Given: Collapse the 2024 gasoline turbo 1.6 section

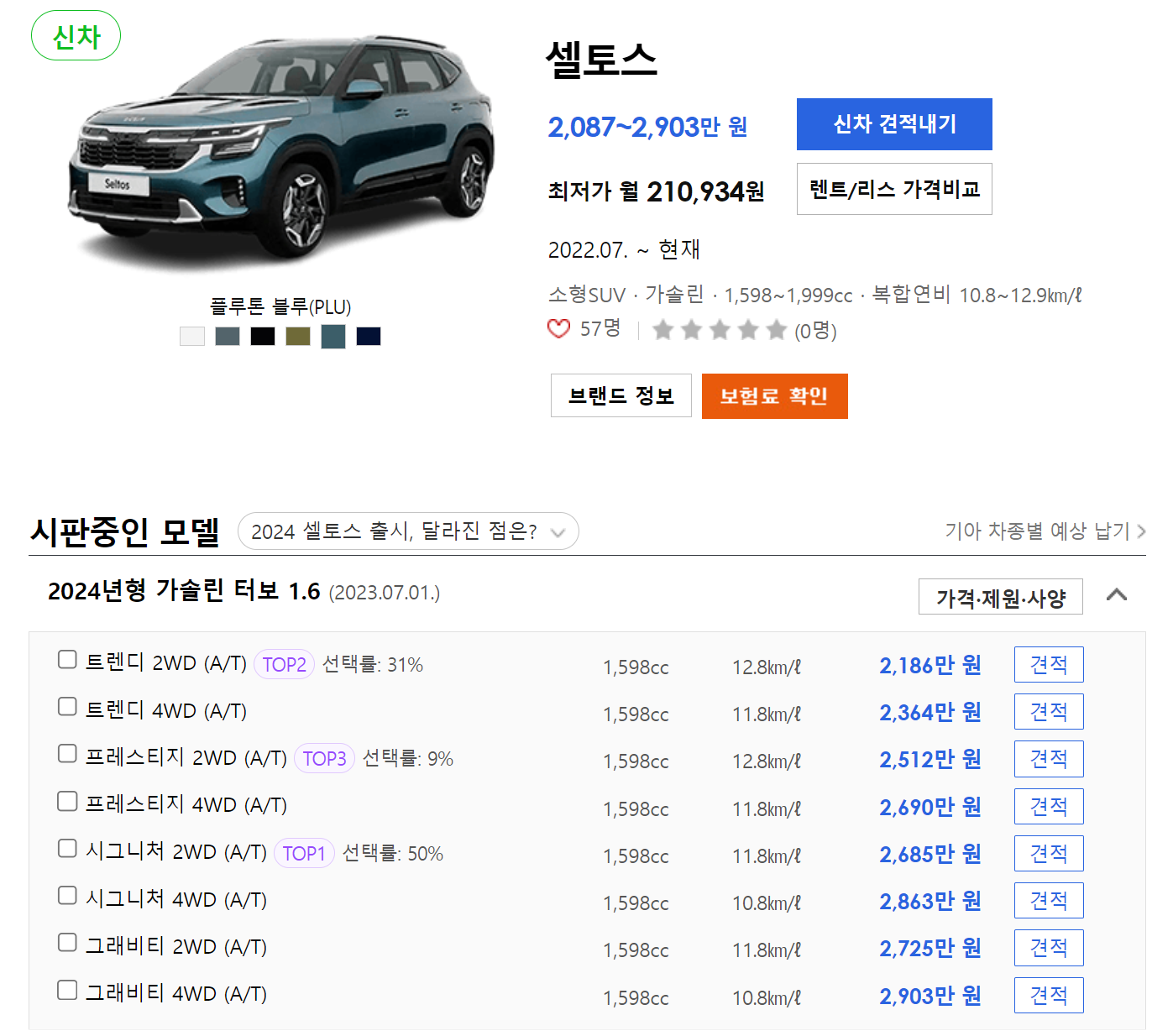Looking at the screenshot, I should [x=1116, y=594].
